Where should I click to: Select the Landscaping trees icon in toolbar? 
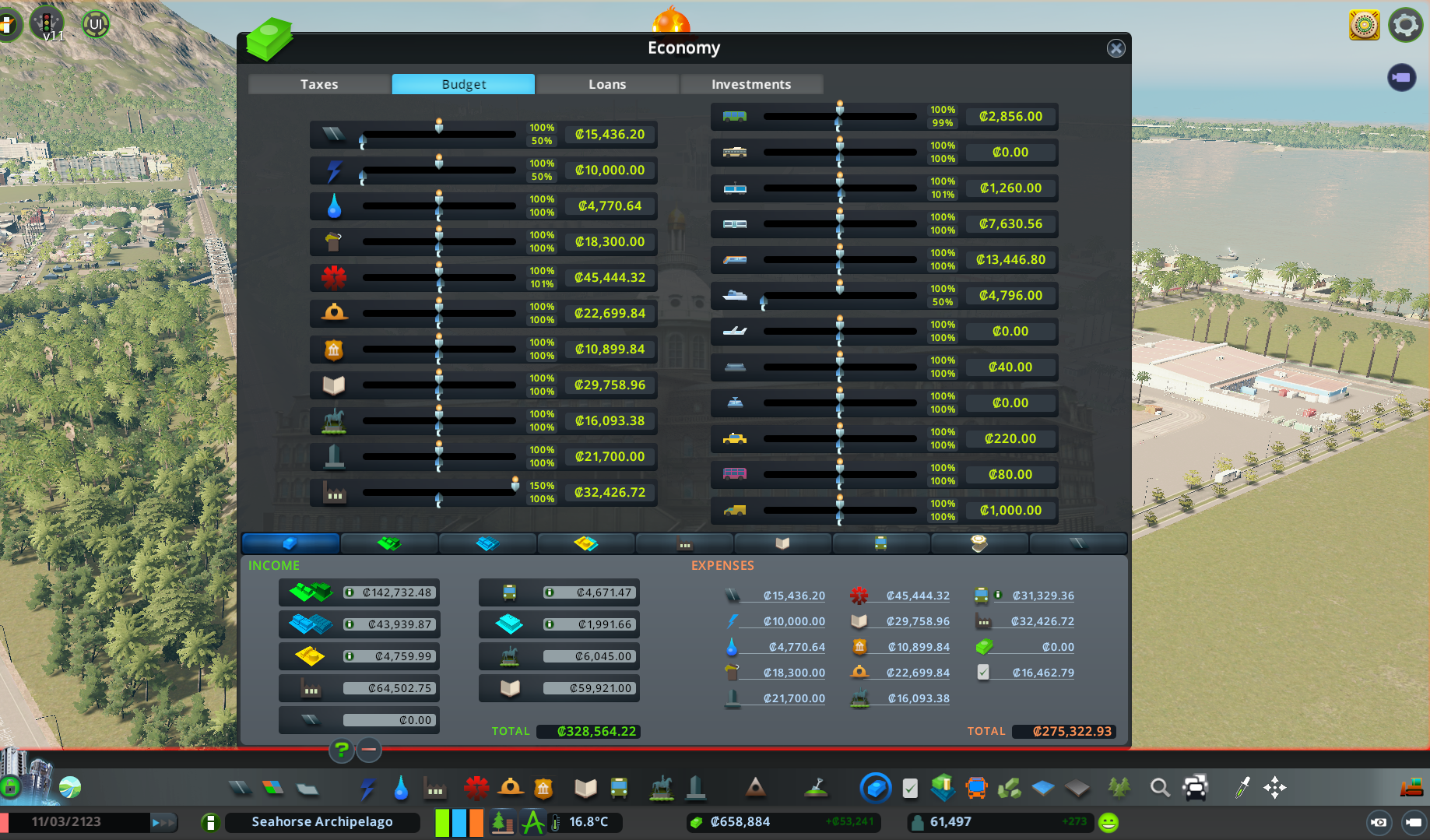tap(1119, 789)
